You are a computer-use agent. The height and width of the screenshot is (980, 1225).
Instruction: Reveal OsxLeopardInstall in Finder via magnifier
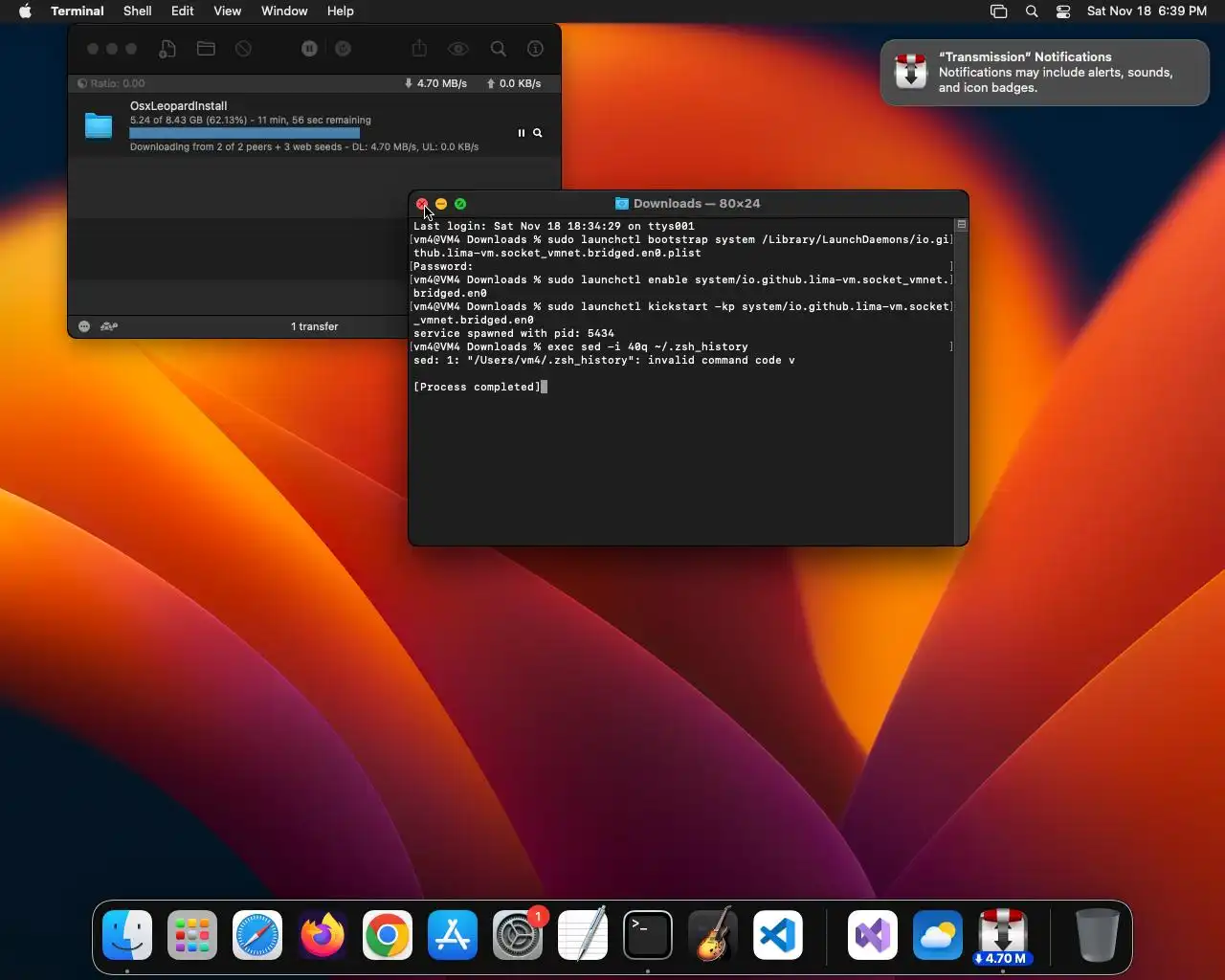click(538, 133)
